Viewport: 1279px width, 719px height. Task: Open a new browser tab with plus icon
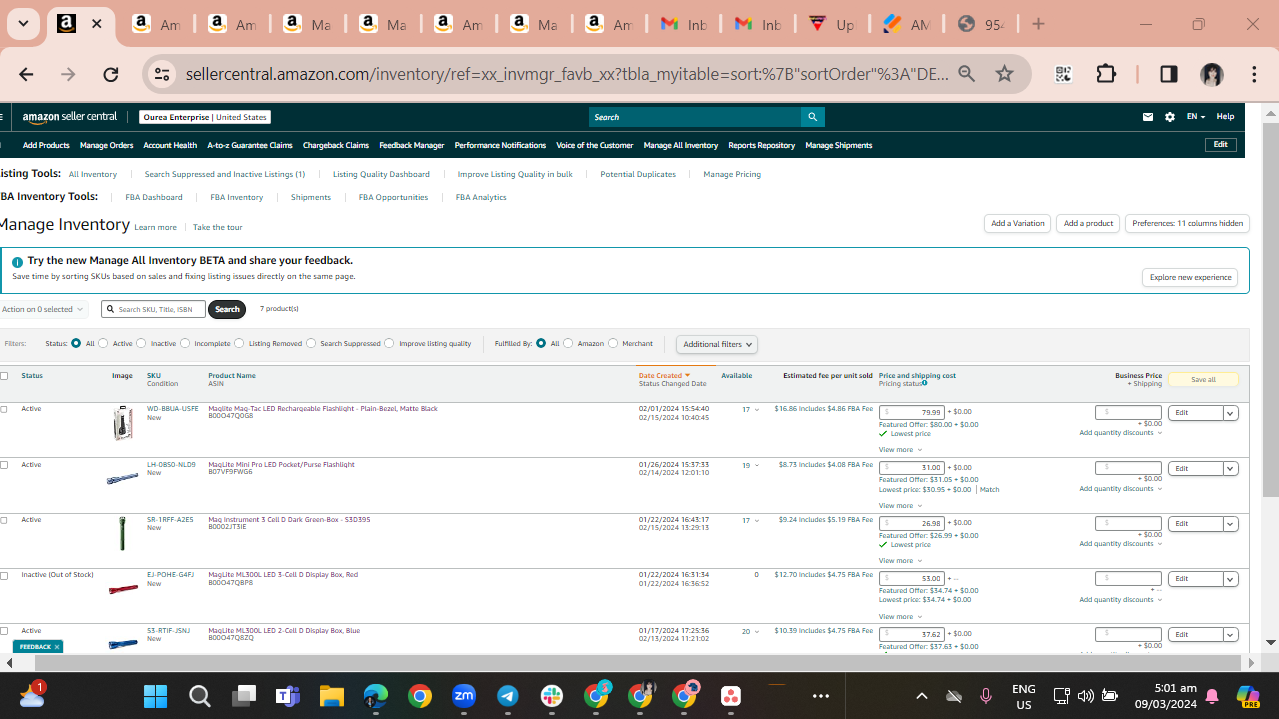tap(1038, 24)
